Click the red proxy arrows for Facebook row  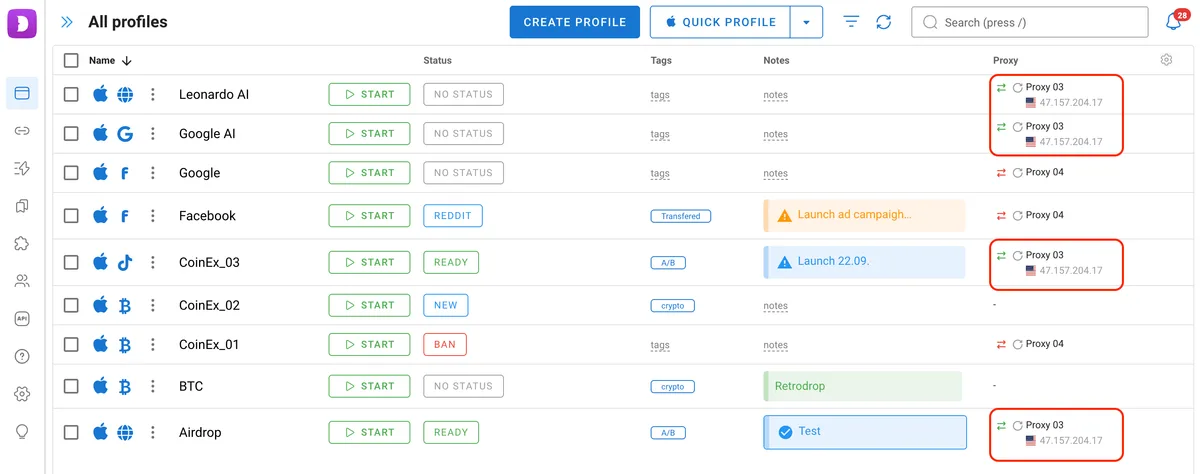tap(1001, 216)
